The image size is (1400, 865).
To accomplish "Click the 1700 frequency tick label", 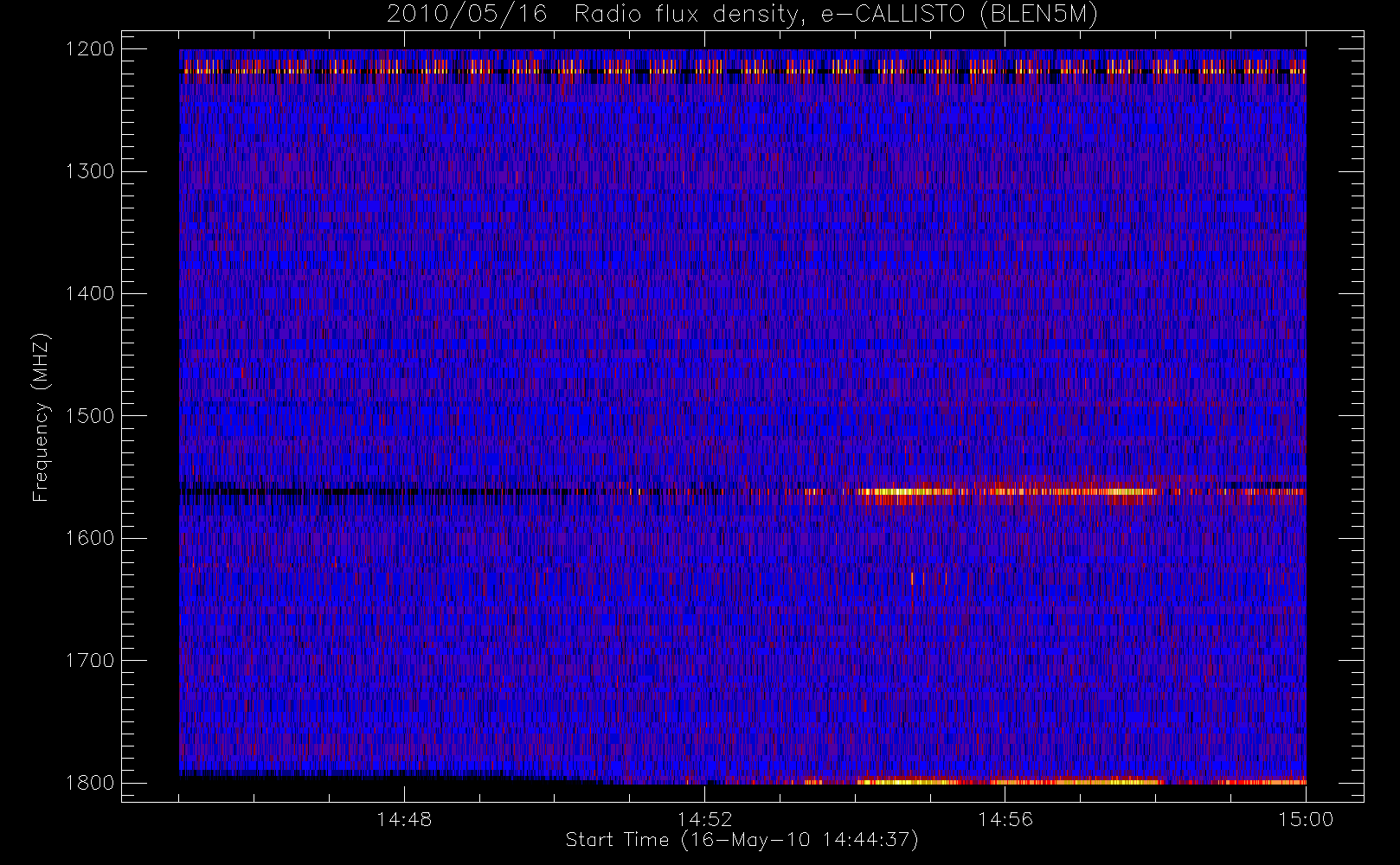I will (x=90, y=660).
